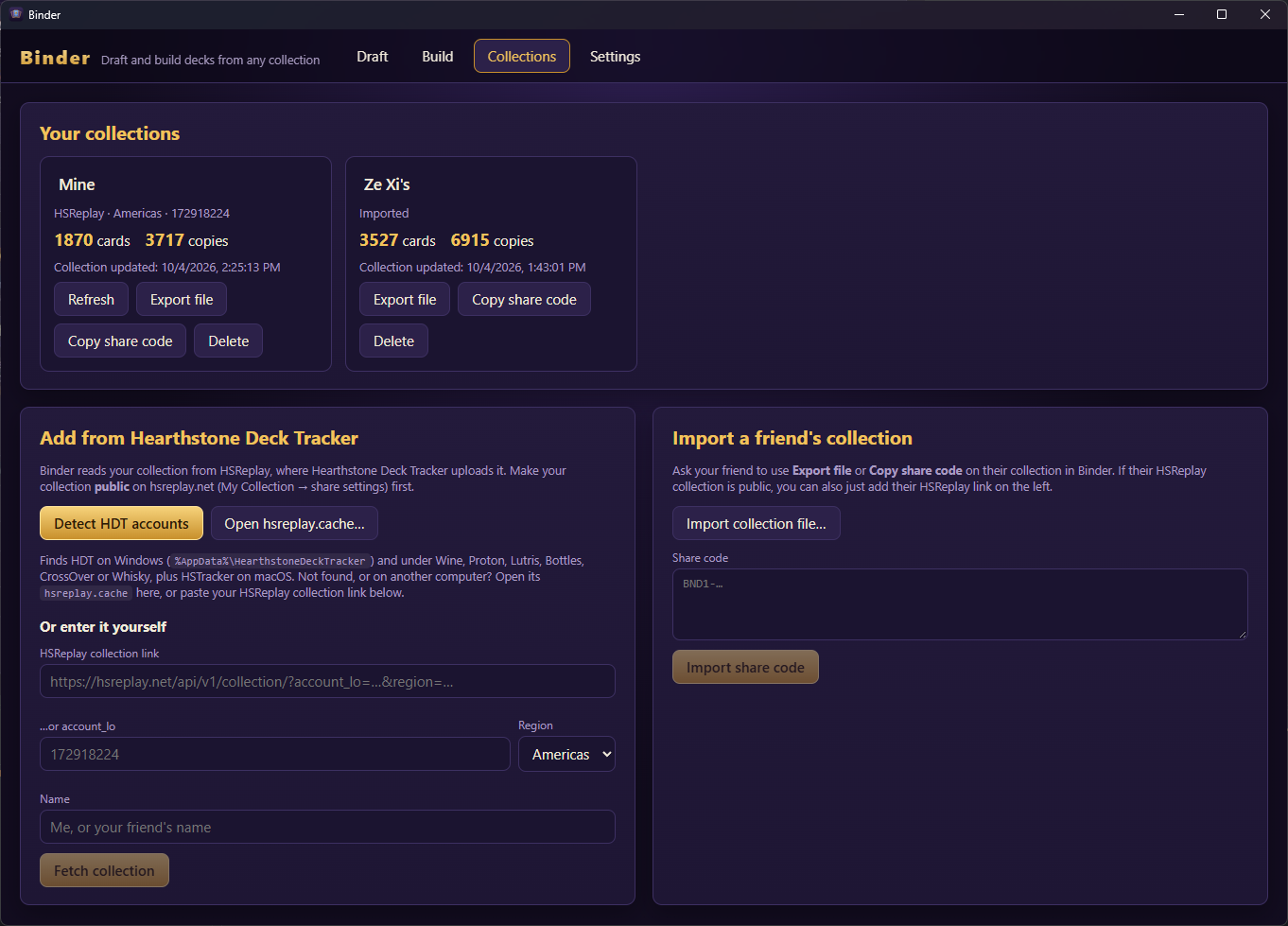Minimize the Binder window

coord(1179,14)
